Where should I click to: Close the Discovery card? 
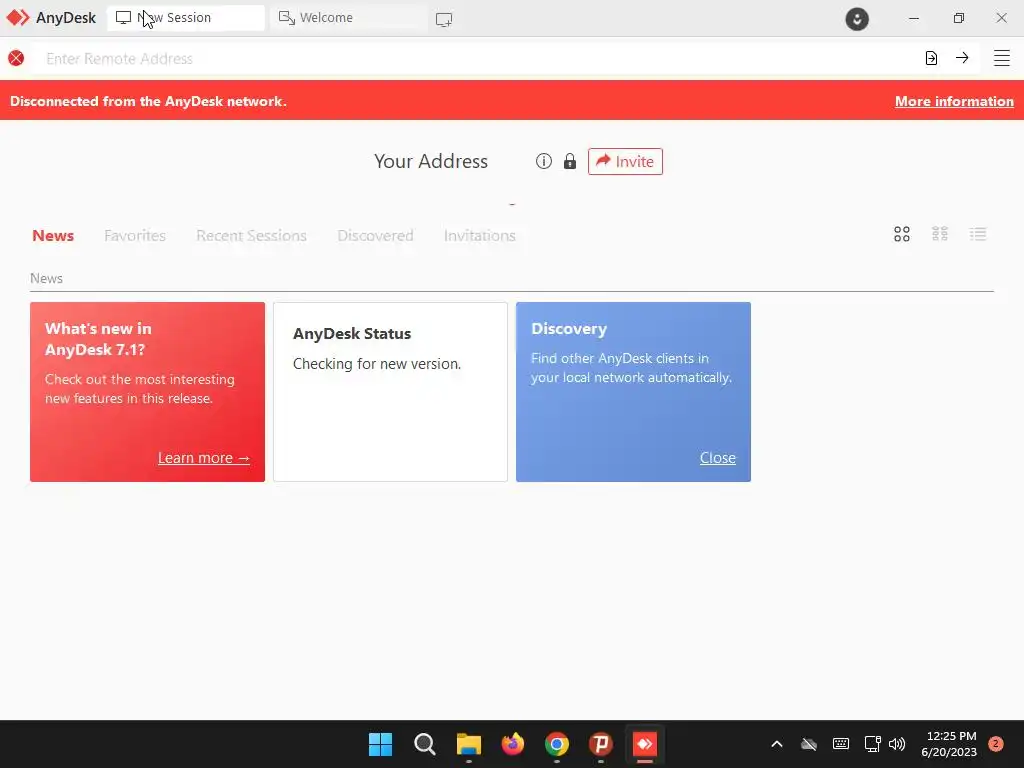point(718,458)
